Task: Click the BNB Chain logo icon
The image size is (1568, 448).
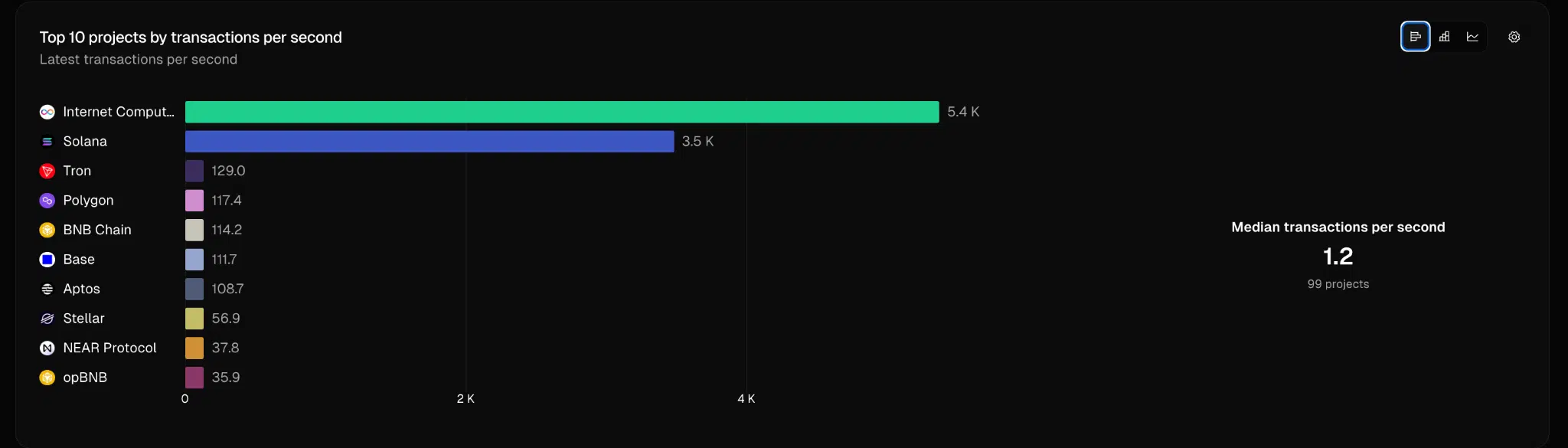Action: tap(47, 230)
